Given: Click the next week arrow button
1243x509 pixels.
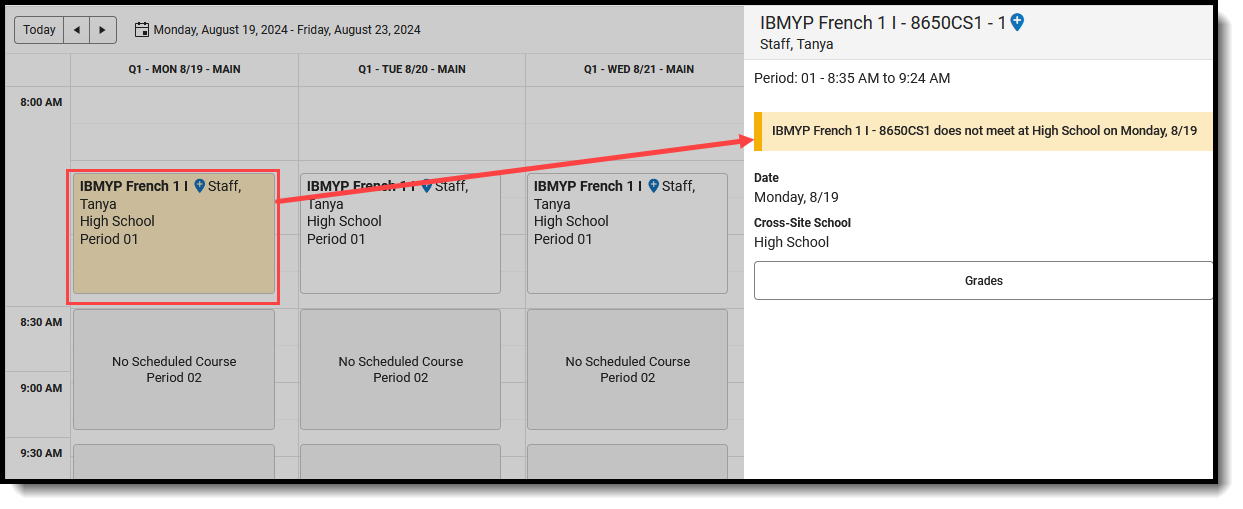Looking at the screenshot, I should click(x=103, y=30).
